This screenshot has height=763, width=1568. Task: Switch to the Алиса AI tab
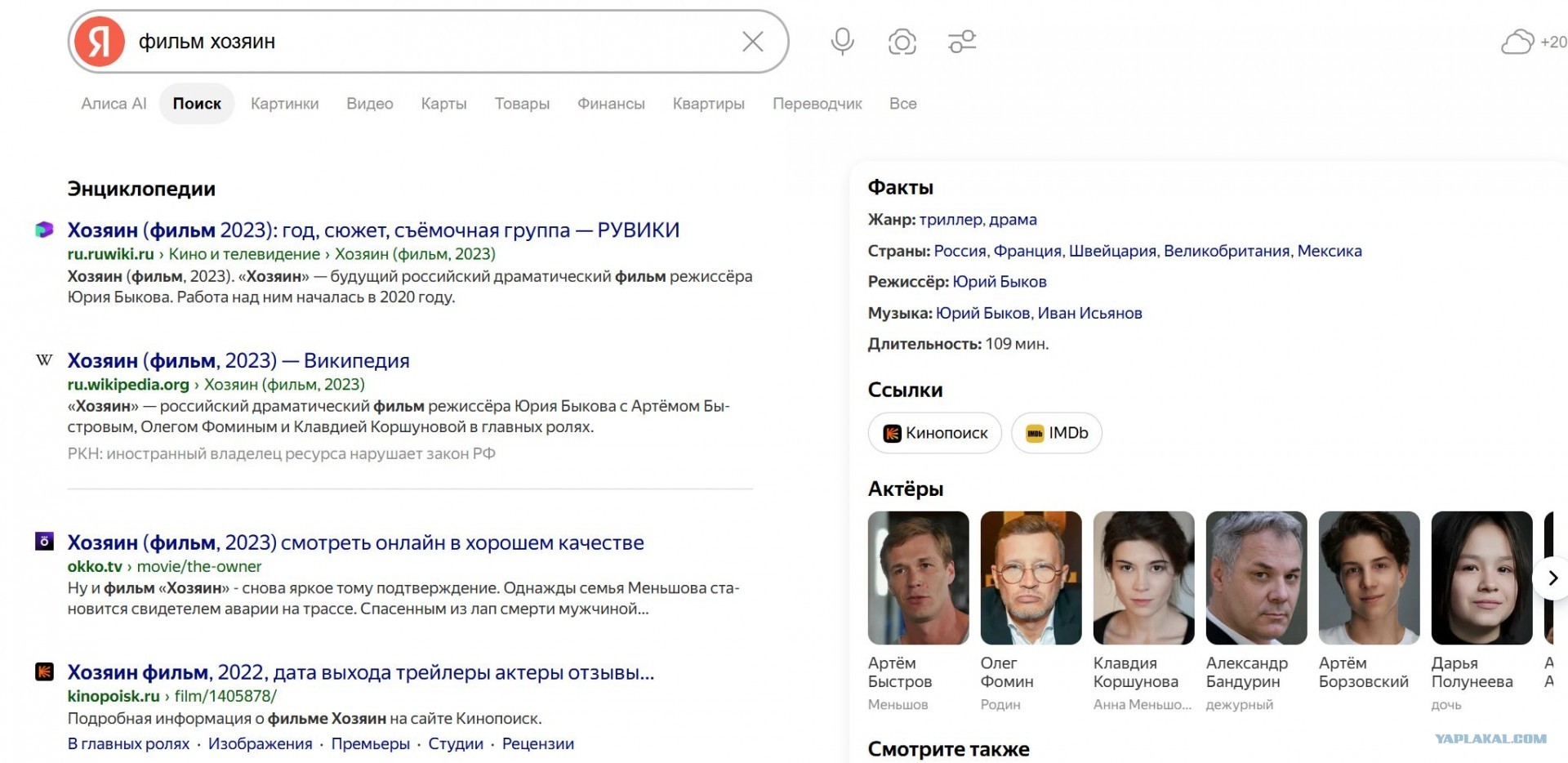point(114,104)
